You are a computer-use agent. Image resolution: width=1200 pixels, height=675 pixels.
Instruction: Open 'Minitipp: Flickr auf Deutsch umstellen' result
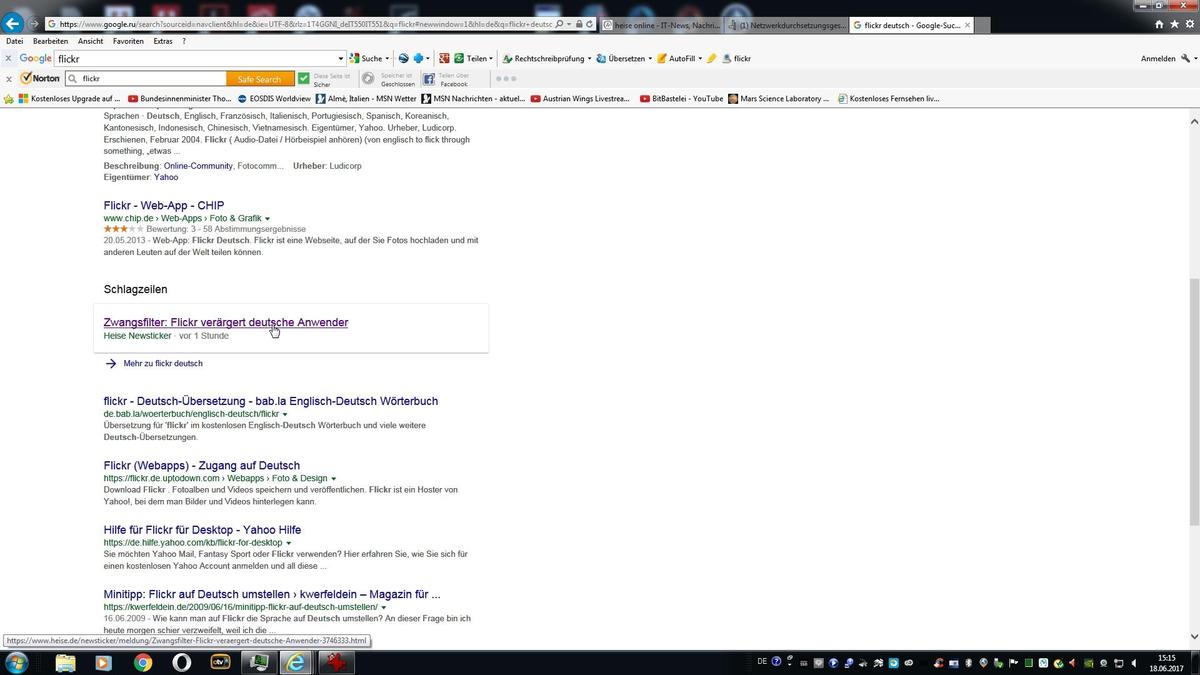tap(272, 594)
